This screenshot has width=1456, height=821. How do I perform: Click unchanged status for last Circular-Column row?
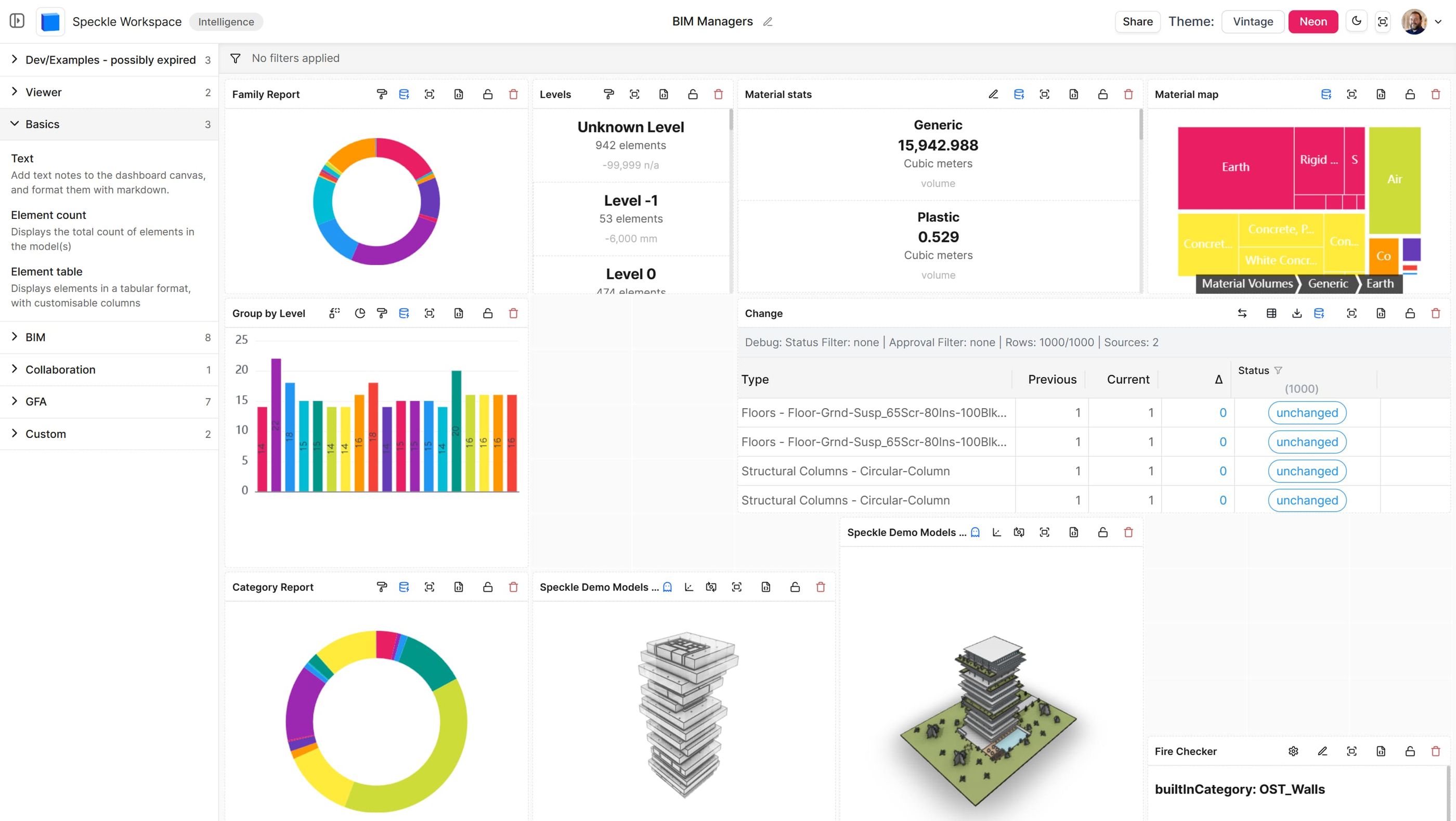click(x=1307, y=500)
